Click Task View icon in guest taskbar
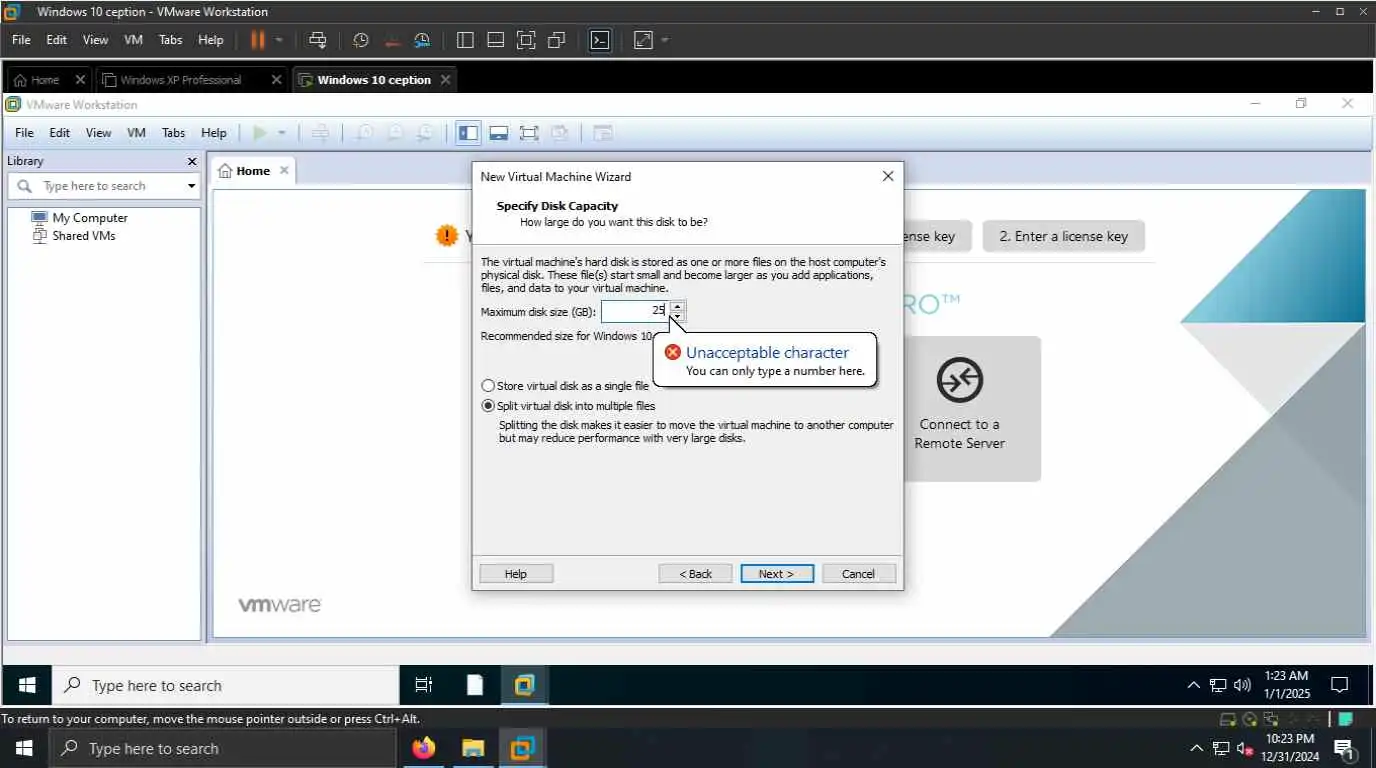Viewport: 1376px width, 768px height. [x=424, y=685]
